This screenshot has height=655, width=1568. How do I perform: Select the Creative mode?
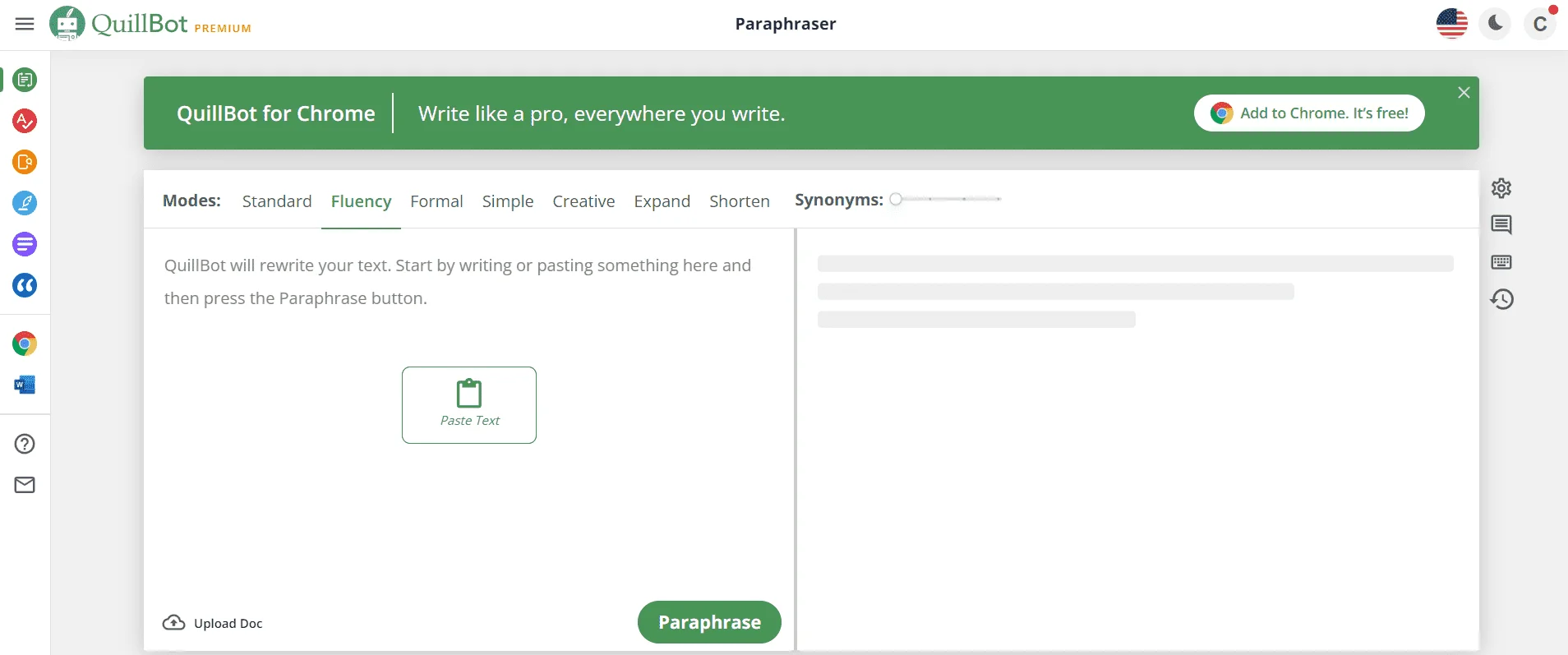(x=583, y=201)
